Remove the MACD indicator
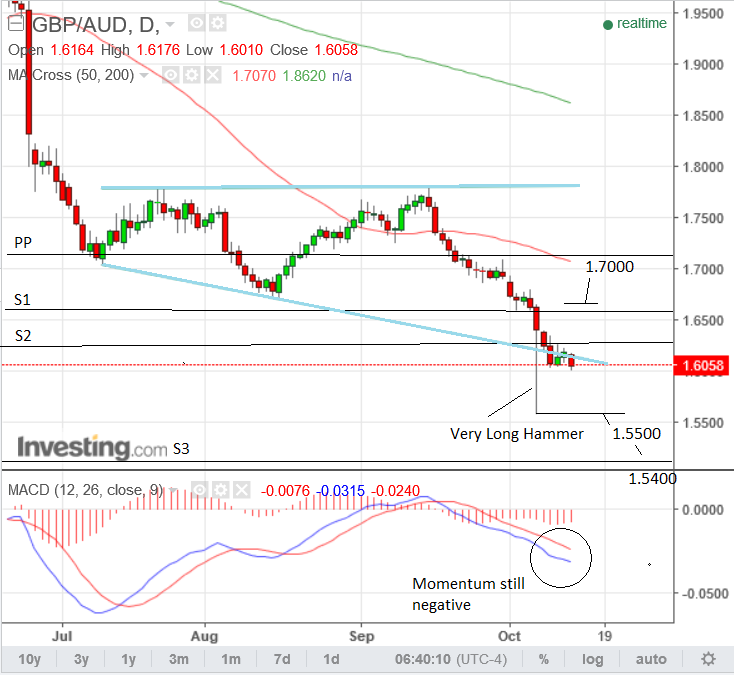Image resolution: width=734 pixels, height=675 pixels. 241,490
